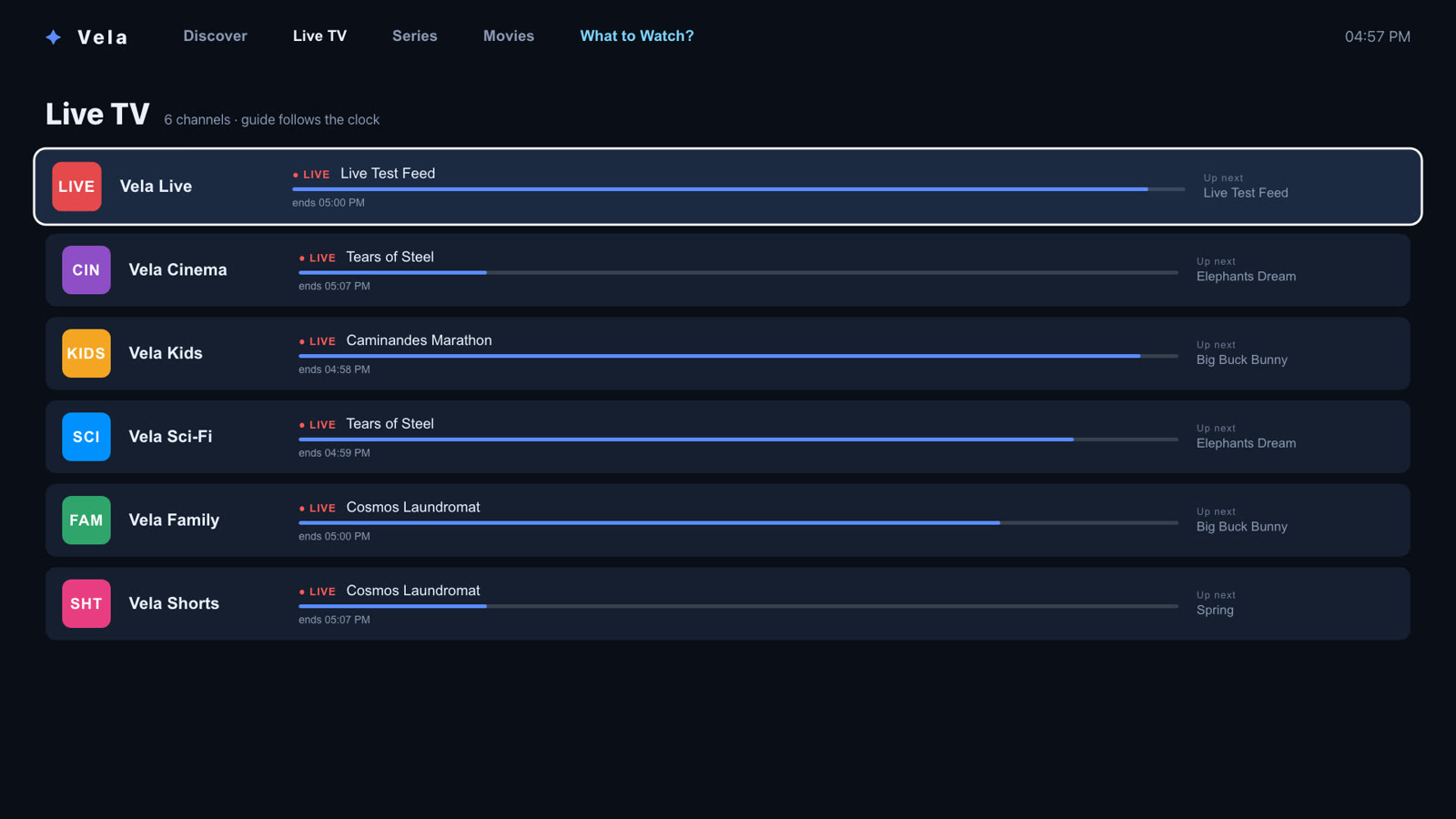Click Cosmos Laundromat on Vela Family
Image resolution: width=1456 pixels, height=819 pixels.
tap(413, 508)
